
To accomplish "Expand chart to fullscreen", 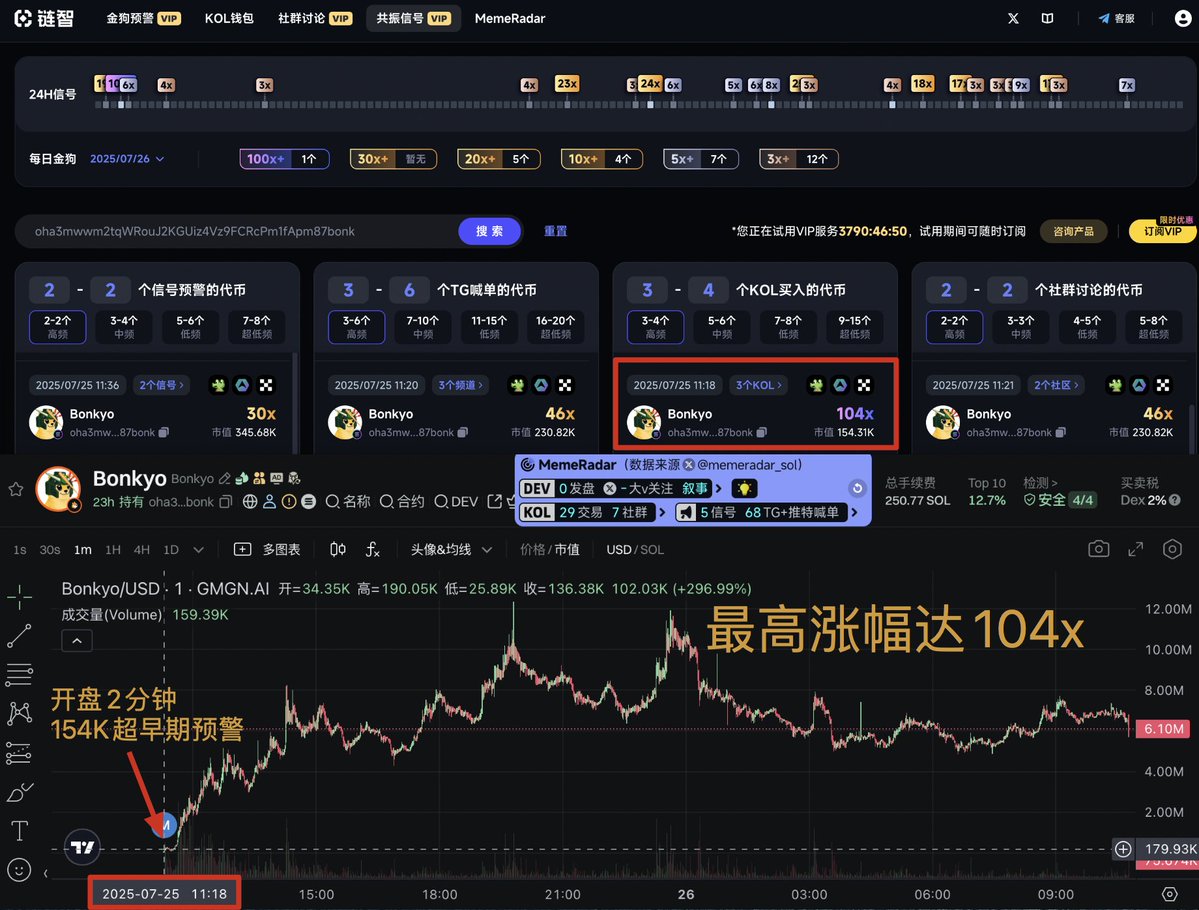I will coord(1136,549).
